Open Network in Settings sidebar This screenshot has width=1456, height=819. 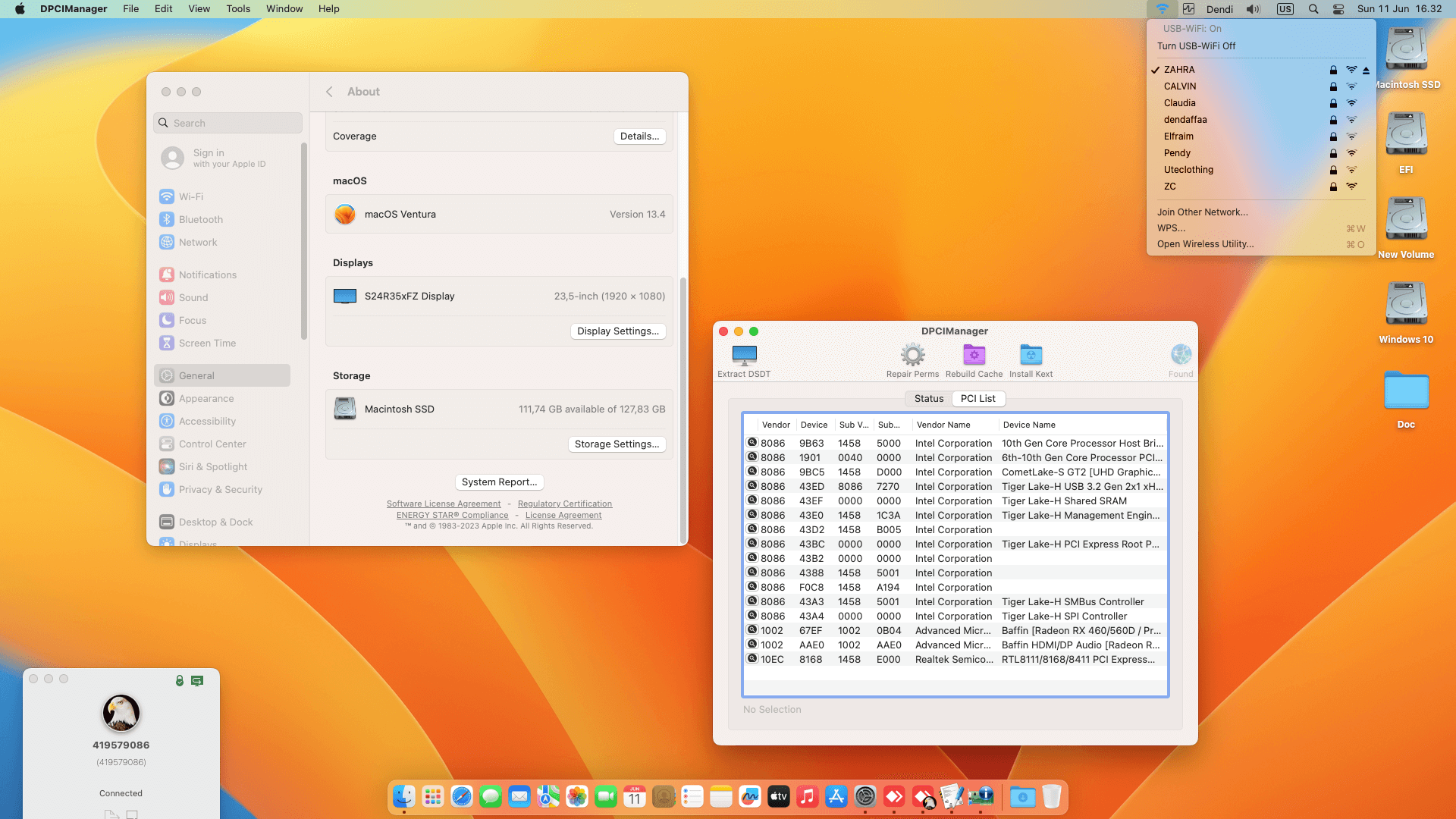(224, 242)
